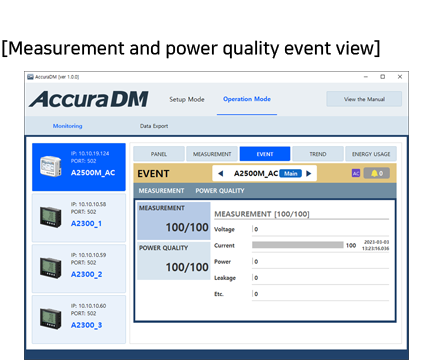This screenshot has width=433, height=361.
Task: Click the AccuraDM title bar app icon
Action: coord(30,77)
